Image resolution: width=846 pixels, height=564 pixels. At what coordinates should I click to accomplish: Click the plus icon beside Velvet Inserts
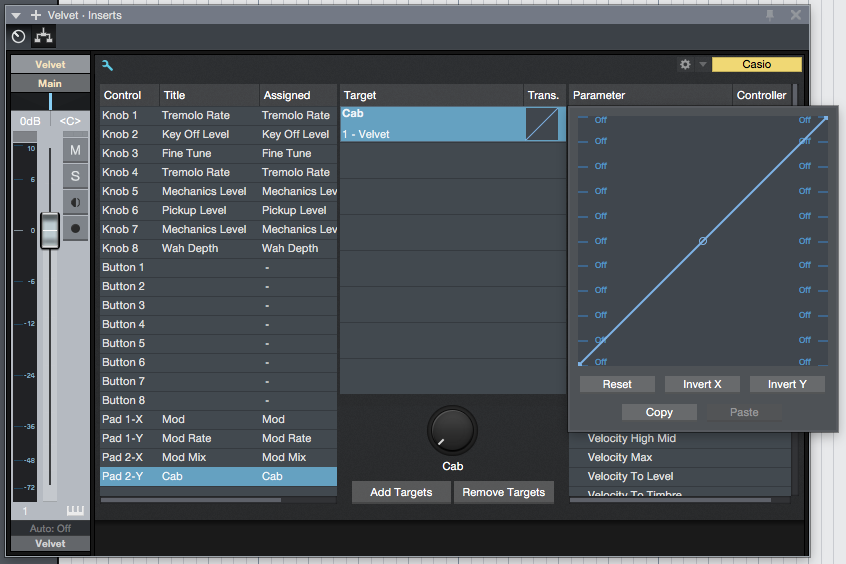[36, 15]
